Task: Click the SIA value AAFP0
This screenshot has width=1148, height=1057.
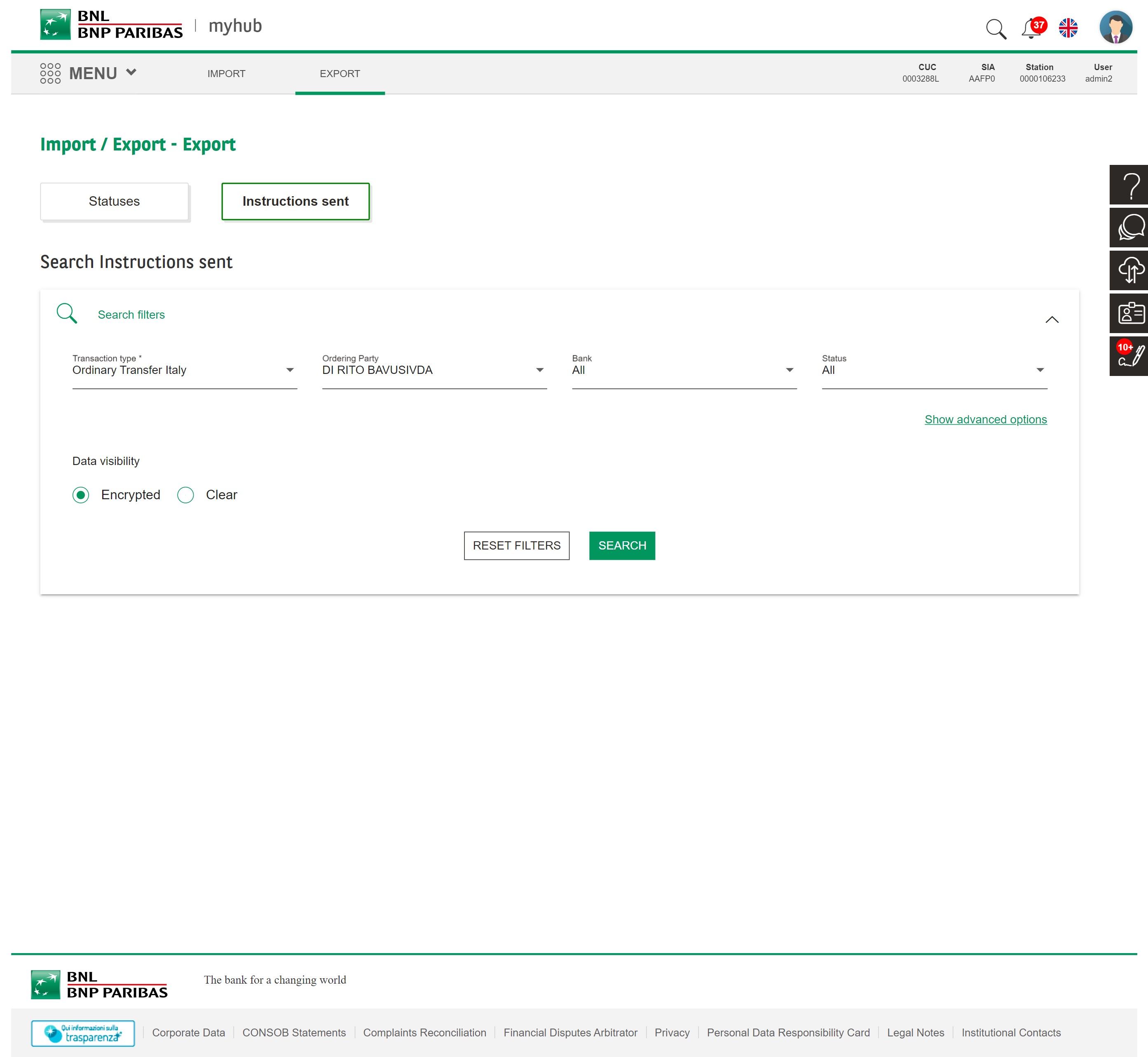Action: tap(982, 79)
